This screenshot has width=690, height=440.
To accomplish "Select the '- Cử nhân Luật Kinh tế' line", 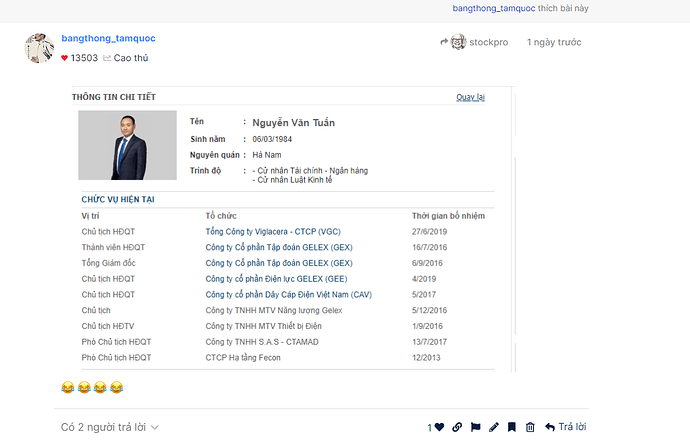I will tap(292, 180).
